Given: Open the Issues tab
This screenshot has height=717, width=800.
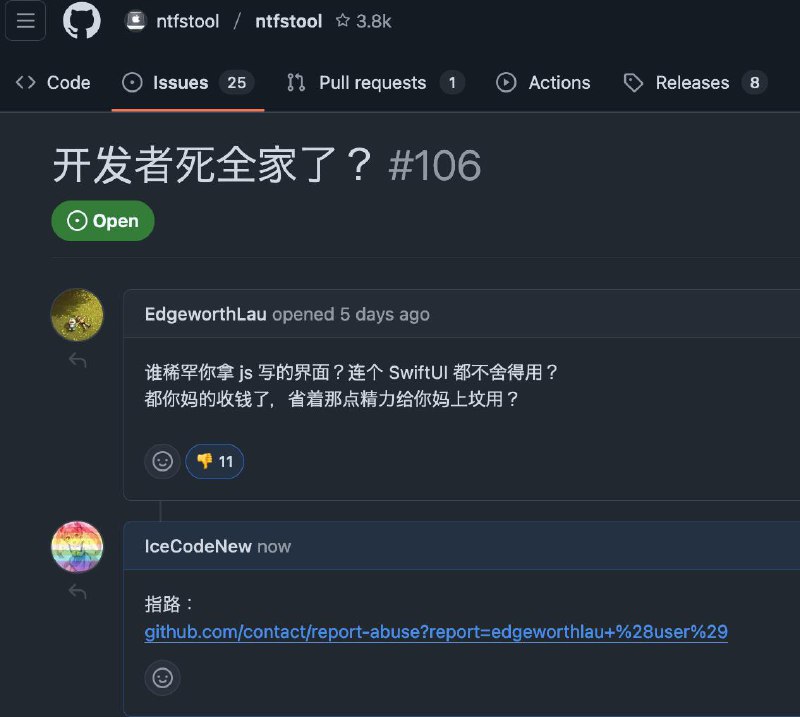Looking at the screenshot, I should point(188,83).
